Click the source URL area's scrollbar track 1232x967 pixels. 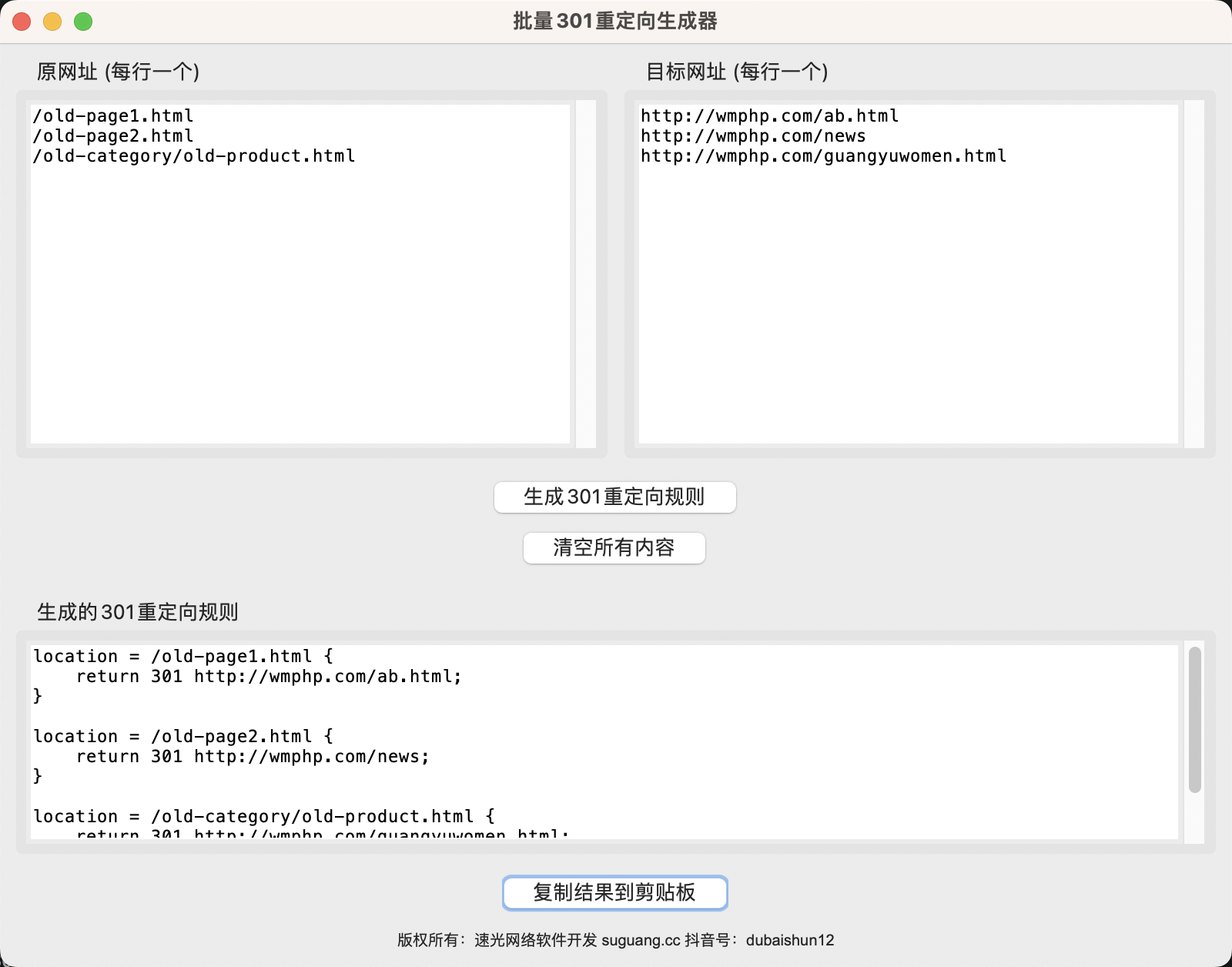pos(586,274)
